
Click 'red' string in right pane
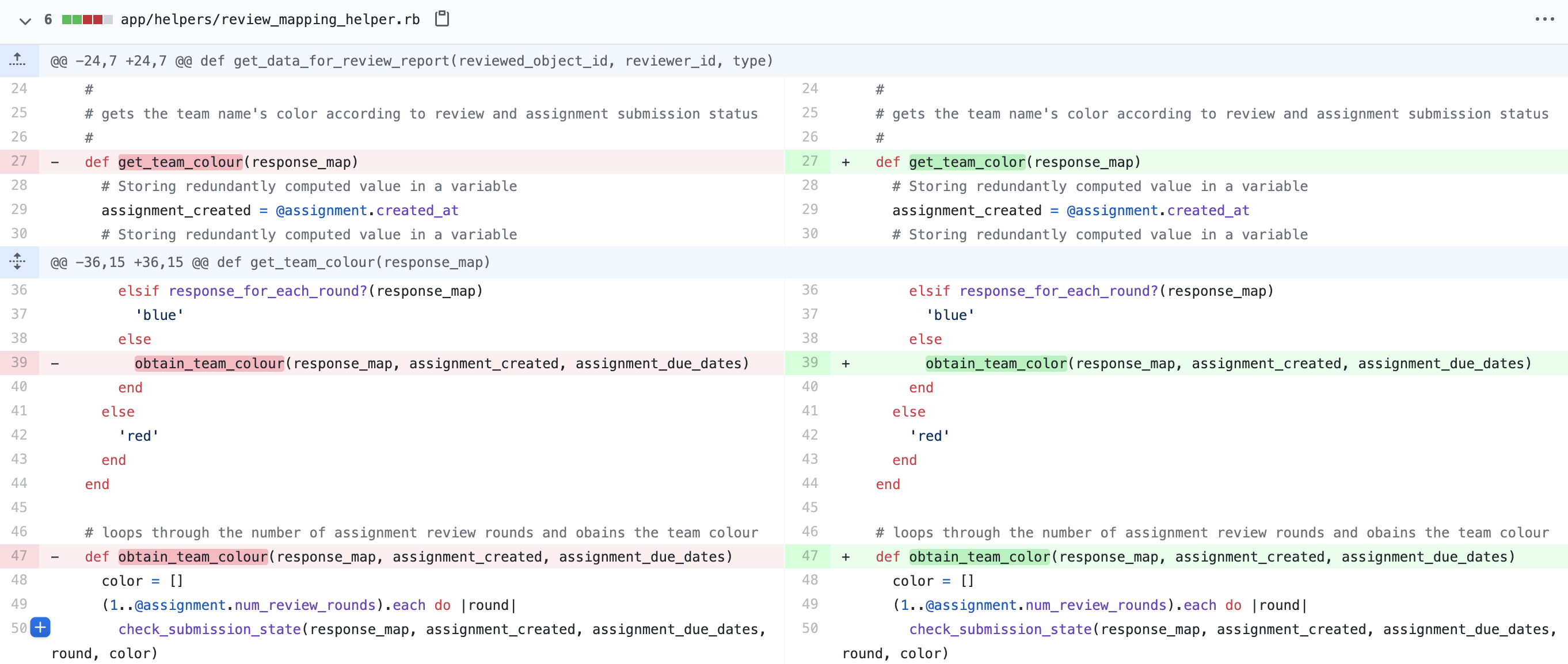[930, 436]
